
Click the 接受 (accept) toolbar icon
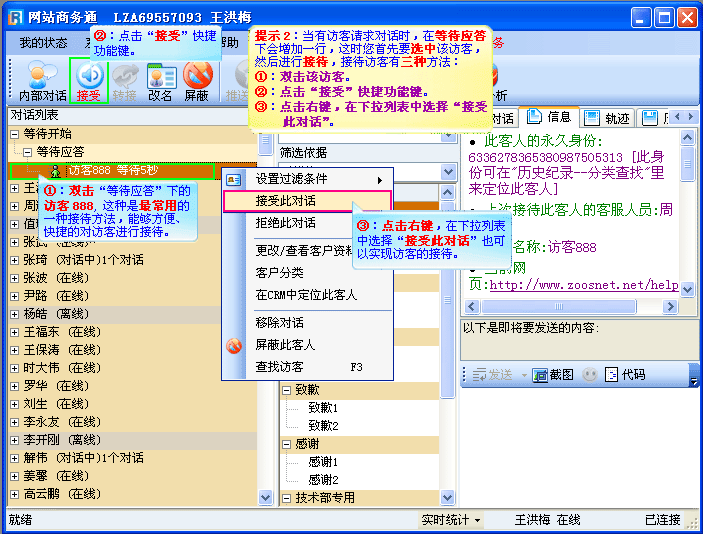tap(88, 81)
